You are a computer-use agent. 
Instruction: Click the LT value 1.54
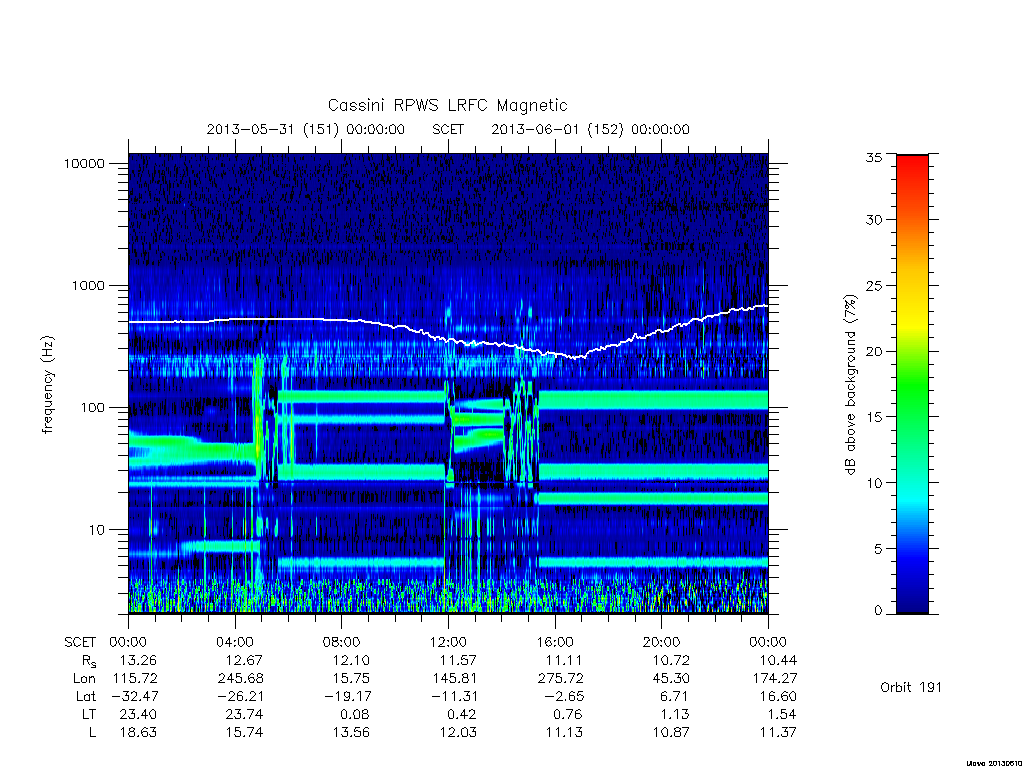tap(782, 715)
